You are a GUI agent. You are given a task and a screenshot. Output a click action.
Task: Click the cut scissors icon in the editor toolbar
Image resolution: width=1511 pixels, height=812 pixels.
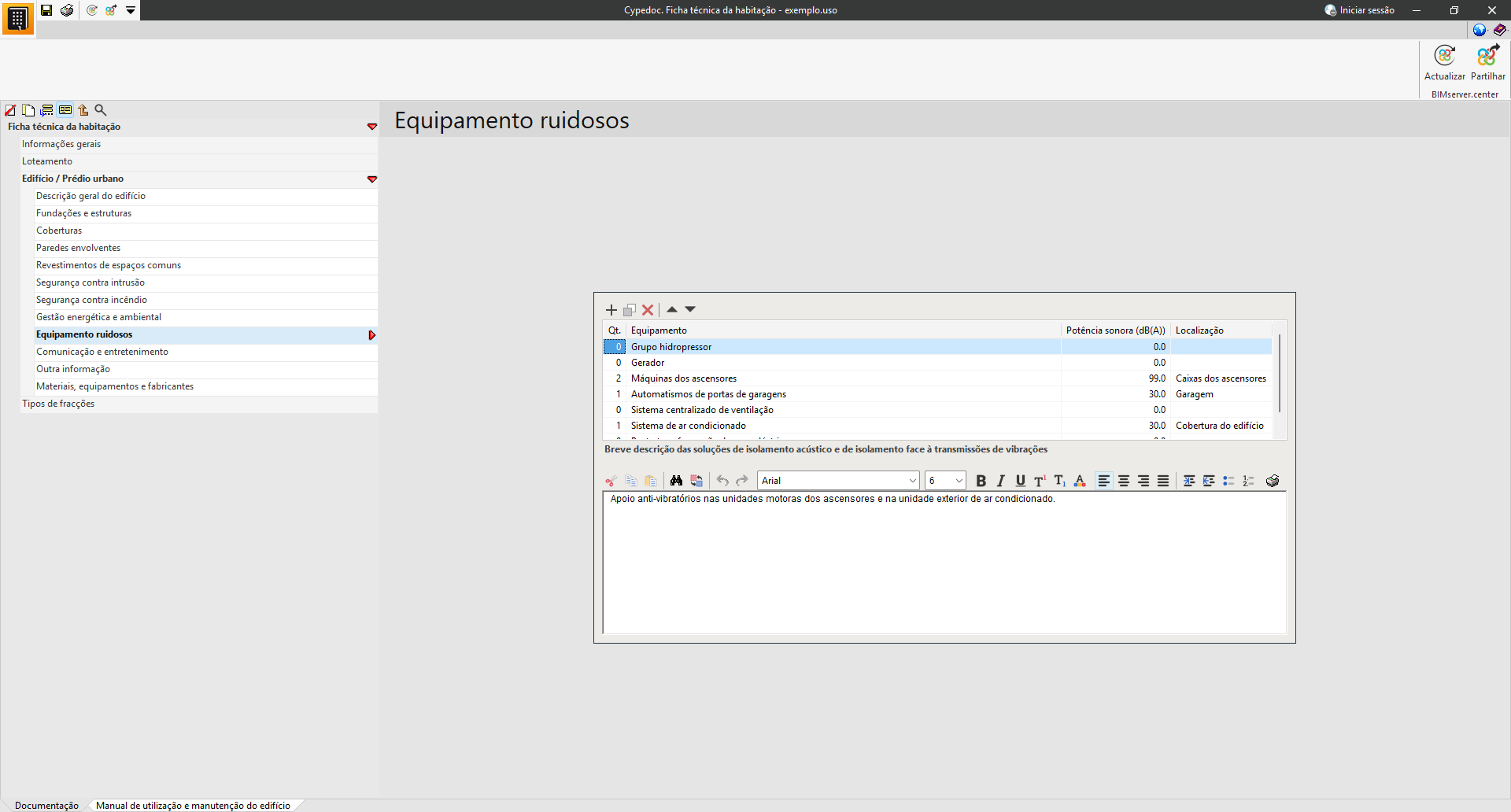(x=611, y=481)
